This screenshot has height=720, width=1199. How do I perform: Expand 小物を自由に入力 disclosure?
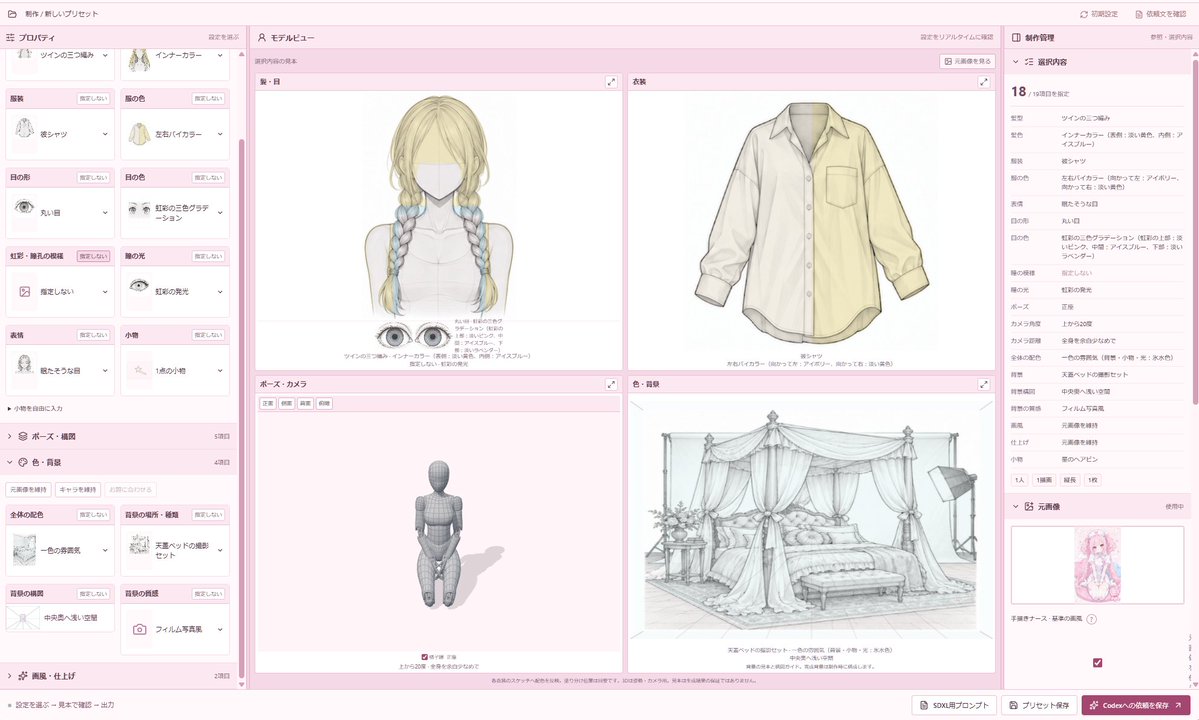[35, 409]
